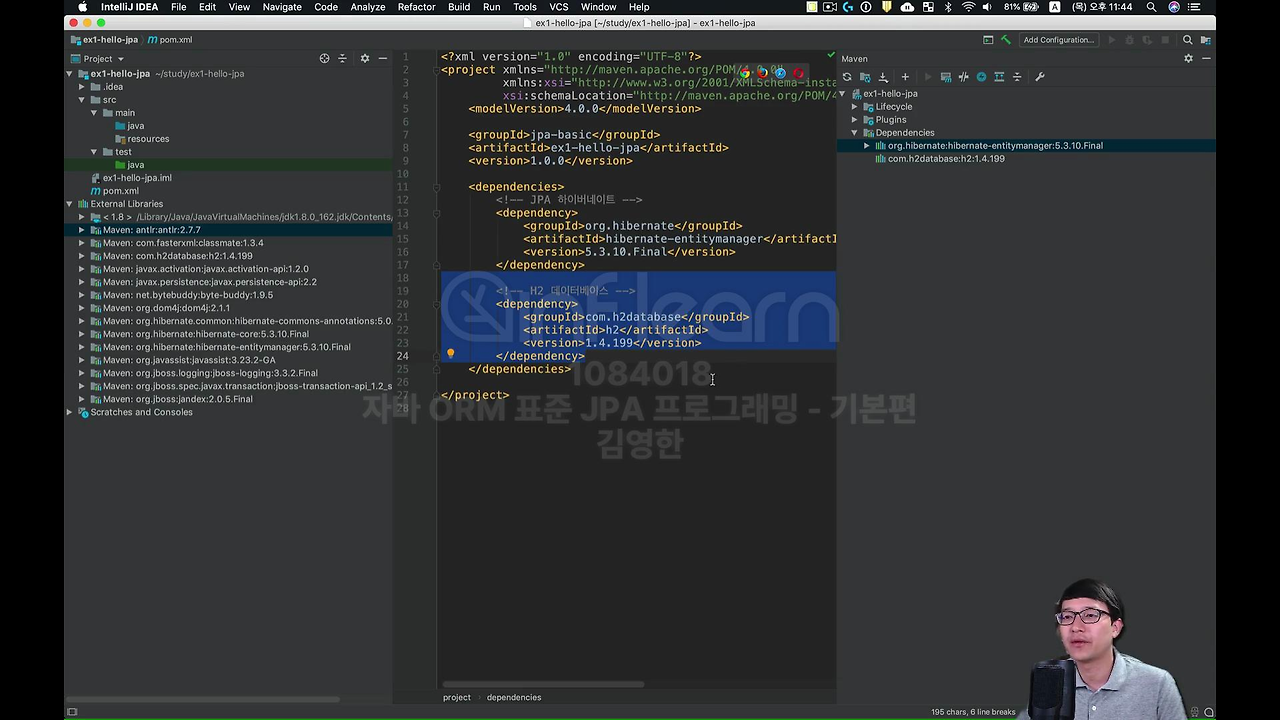Click Download Sources and Documentation icon

(x=883, y=77)
